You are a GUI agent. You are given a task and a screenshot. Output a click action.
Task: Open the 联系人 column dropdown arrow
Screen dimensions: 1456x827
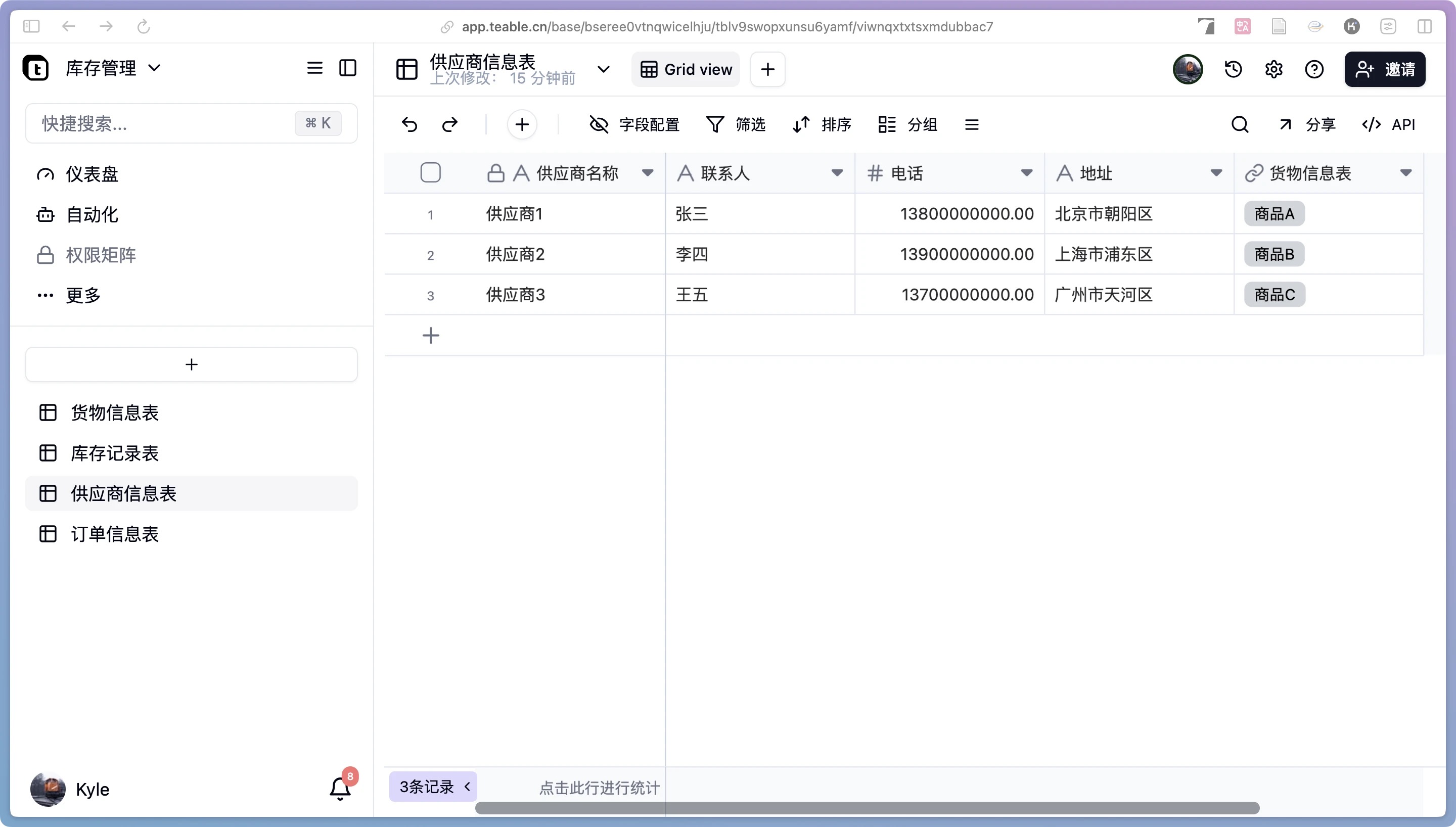click(837, 173)
